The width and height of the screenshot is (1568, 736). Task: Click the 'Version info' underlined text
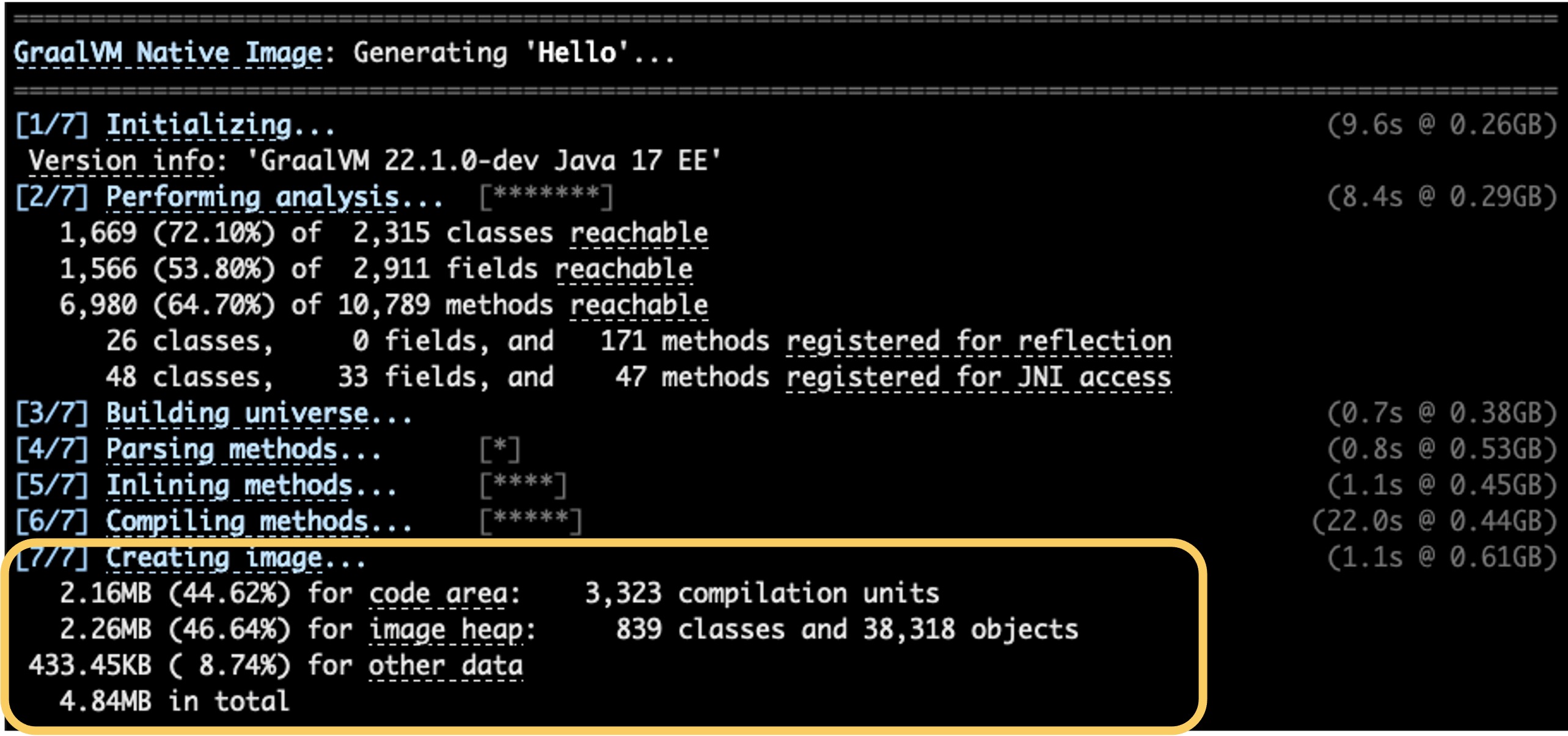pos(121,161)
